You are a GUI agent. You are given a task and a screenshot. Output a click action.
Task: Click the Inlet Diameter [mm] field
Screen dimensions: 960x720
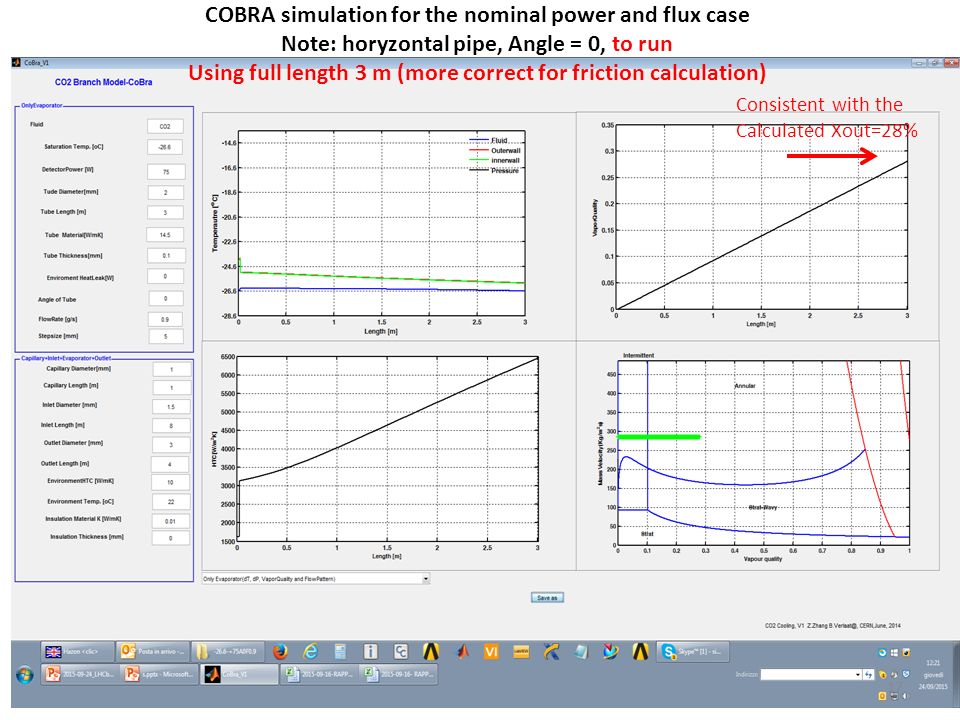[171, 407]
